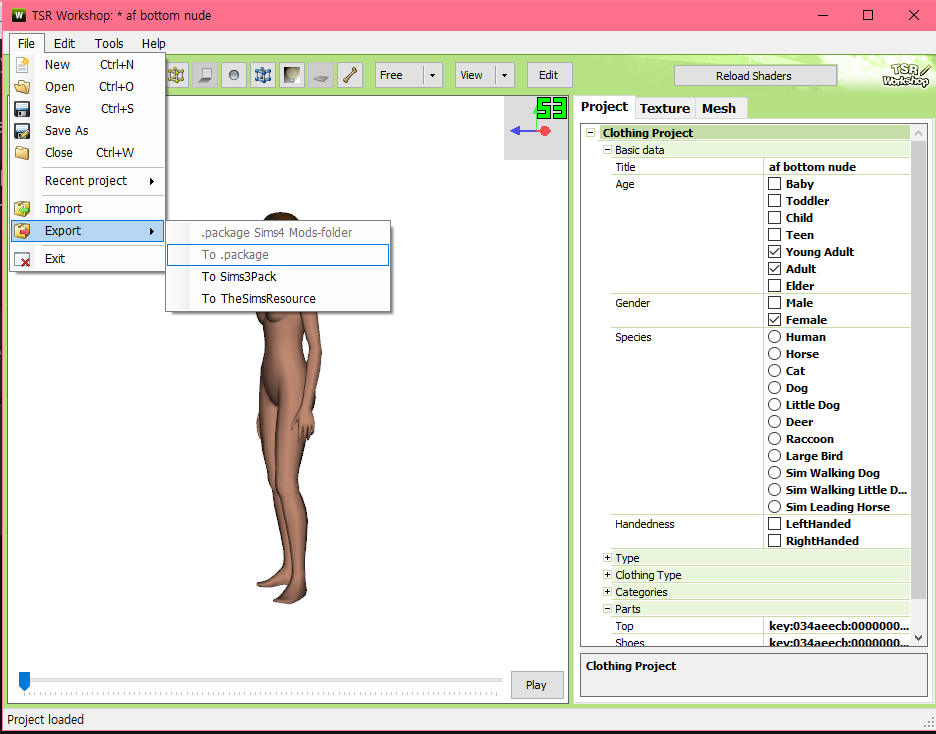Check the Male gender checkbox
Image resolution: width=936 pixels, height=734 pixels.
774,303
